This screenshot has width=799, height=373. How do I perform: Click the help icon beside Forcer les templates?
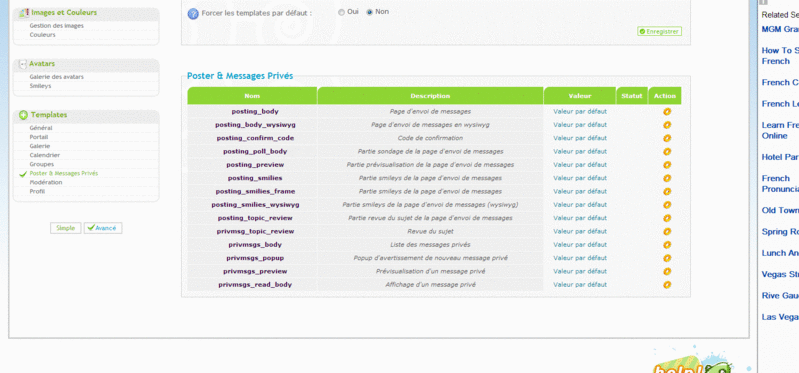point(193,14)
